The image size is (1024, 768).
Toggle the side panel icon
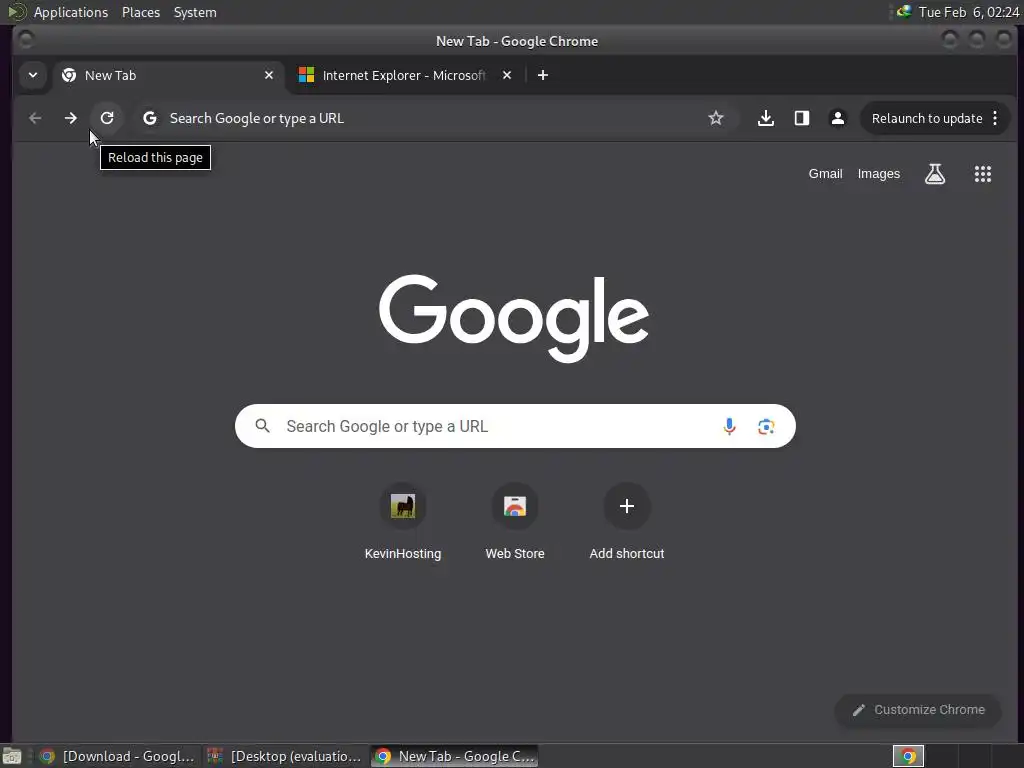point(801,118)
